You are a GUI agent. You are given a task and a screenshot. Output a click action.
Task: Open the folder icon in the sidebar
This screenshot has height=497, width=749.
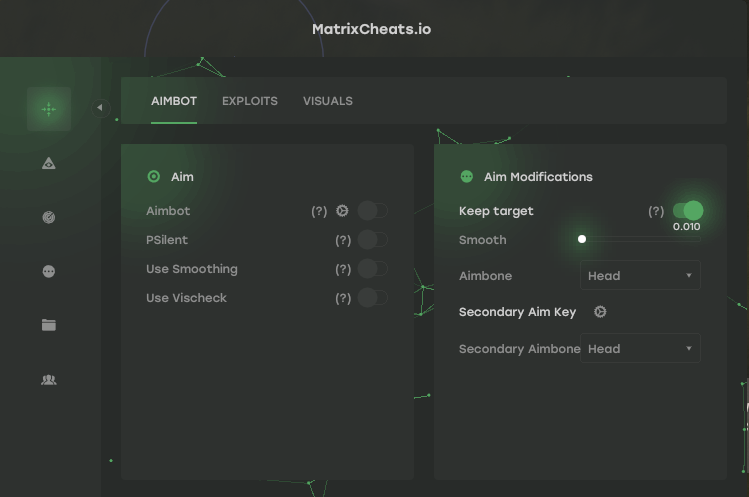[49, 325]
